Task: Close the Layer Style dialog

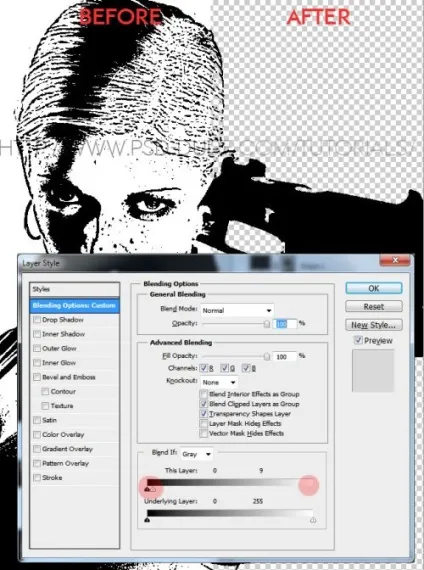Action: pyautogui.click(x=395, y=260)
